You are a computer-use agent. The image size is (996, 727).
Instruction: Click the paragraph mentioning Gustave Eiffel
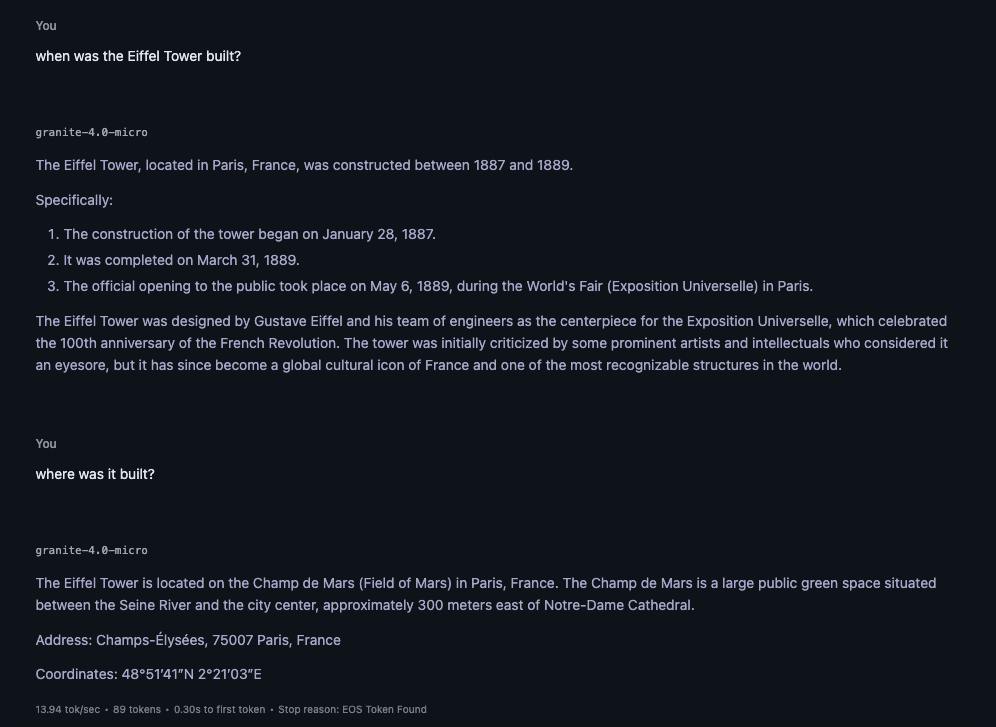pos(491,343)
